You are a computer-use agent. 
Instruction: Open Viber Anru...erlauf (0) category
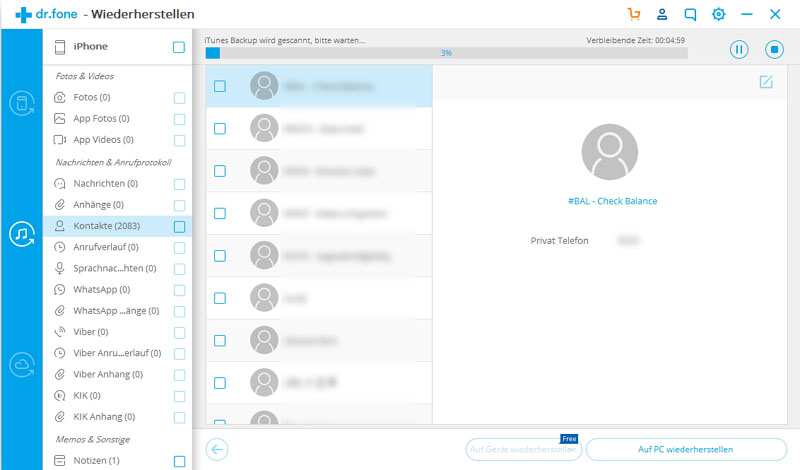(x=117, y=353)
